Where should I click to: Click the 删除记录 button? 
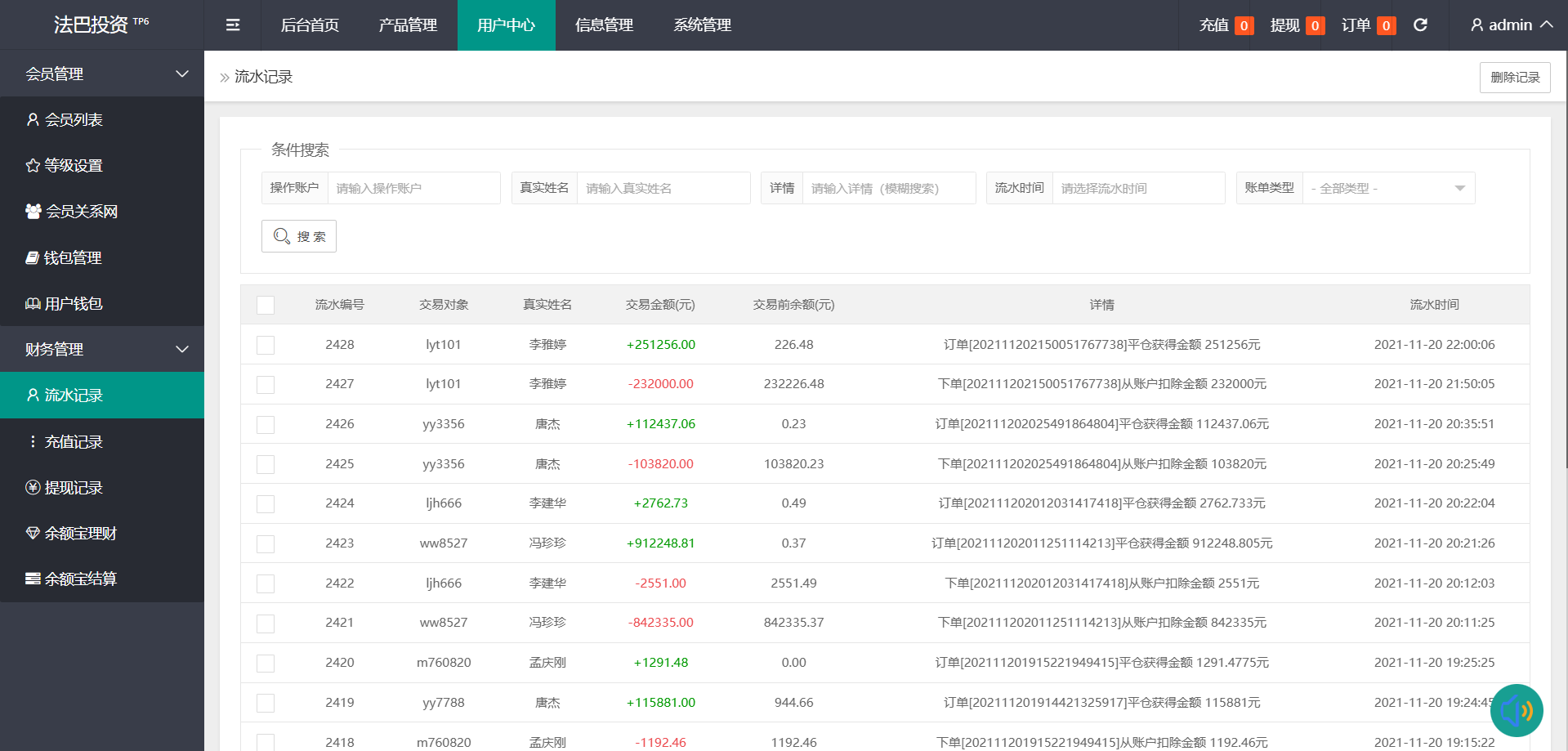pyautogui.click(x=1514, y=78)
